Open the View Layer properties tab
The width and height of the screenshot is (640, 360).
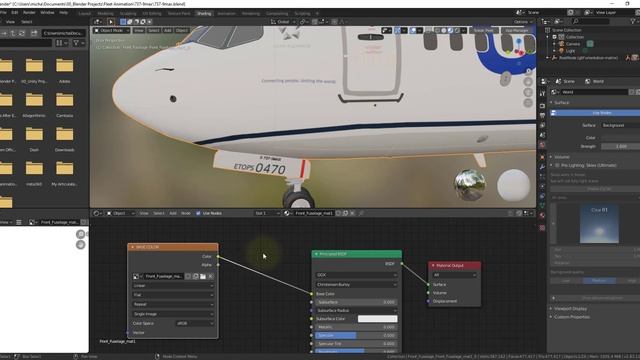point(542,125)
